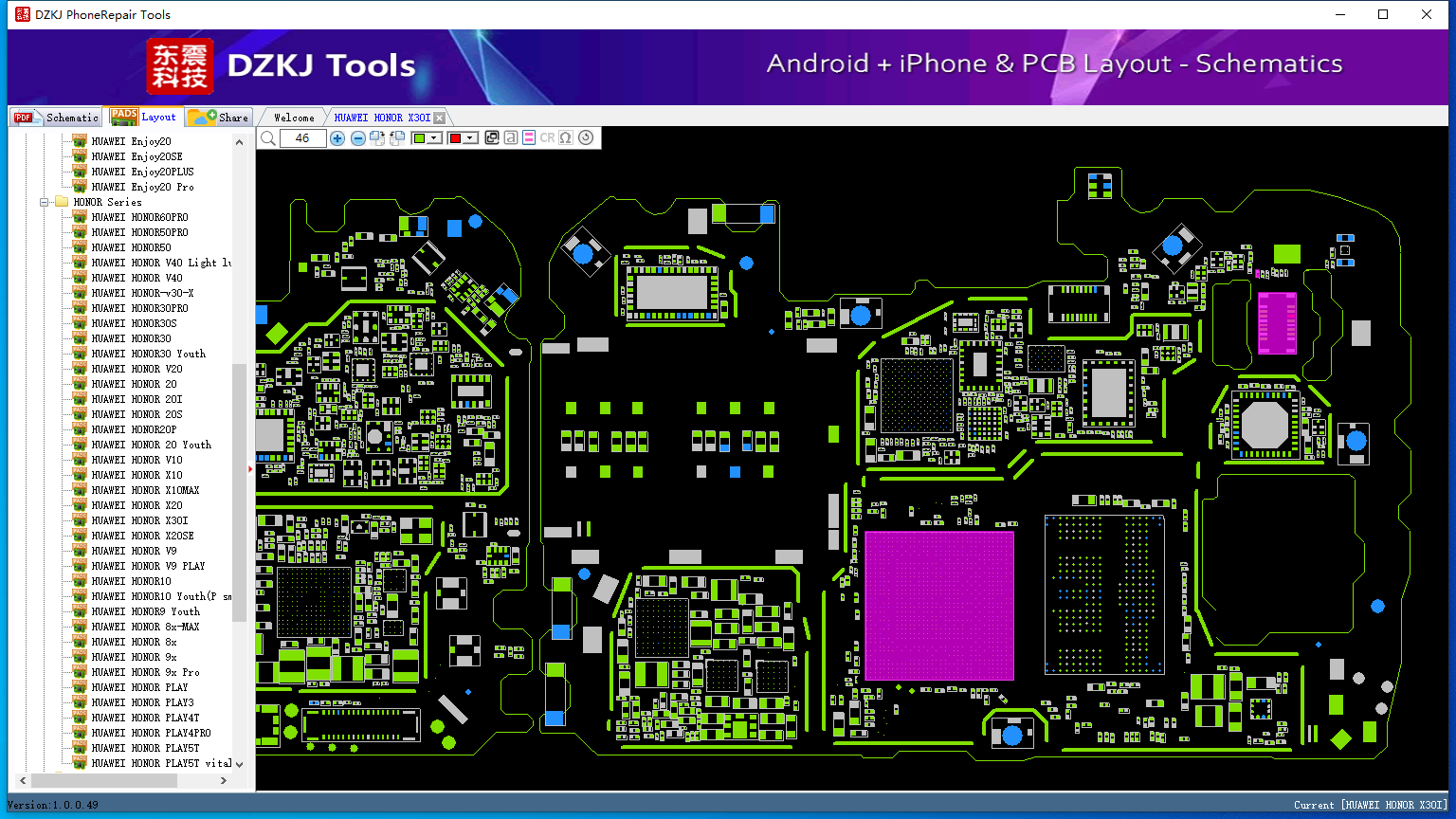This screenshot has height=819, width=1456.
Task: Click PADS icon beside HUAWEI HONOR X30I
Action: tap(80, 520)
